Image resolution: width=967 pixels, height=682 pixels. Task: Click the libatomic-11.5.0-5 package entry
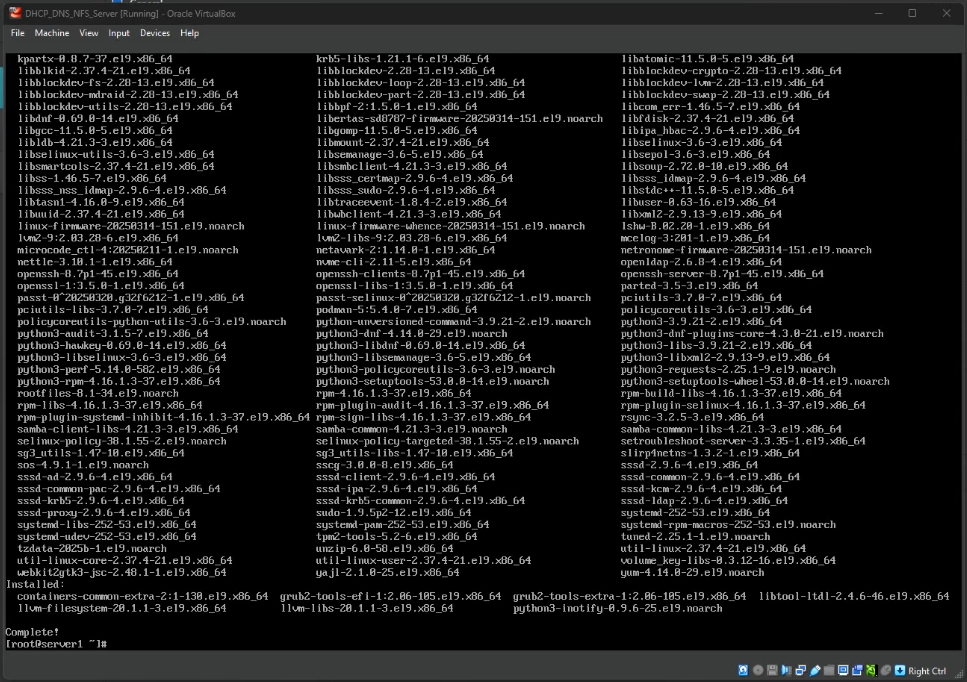click(707, 59)
